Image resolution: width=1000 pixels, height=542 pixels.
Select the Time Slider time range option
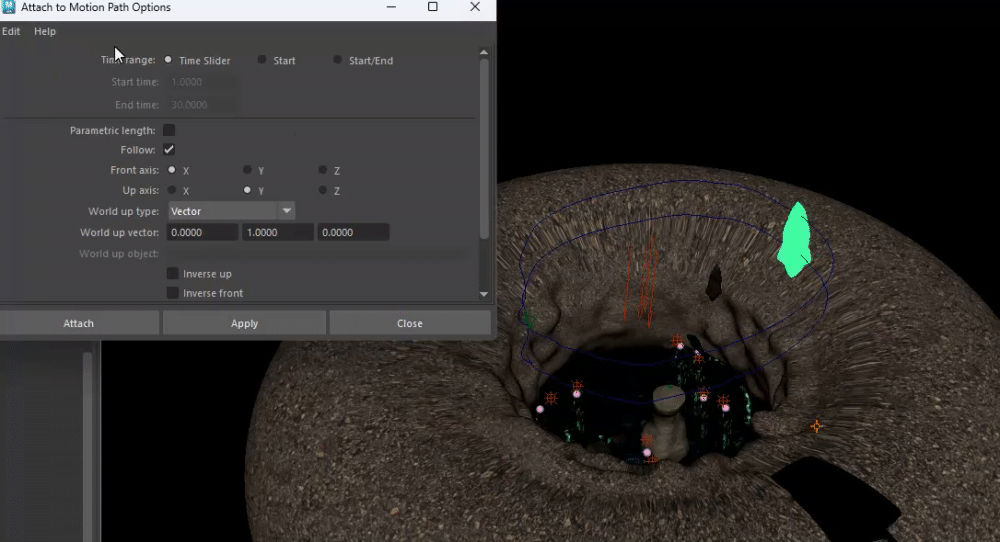(168, 59)
